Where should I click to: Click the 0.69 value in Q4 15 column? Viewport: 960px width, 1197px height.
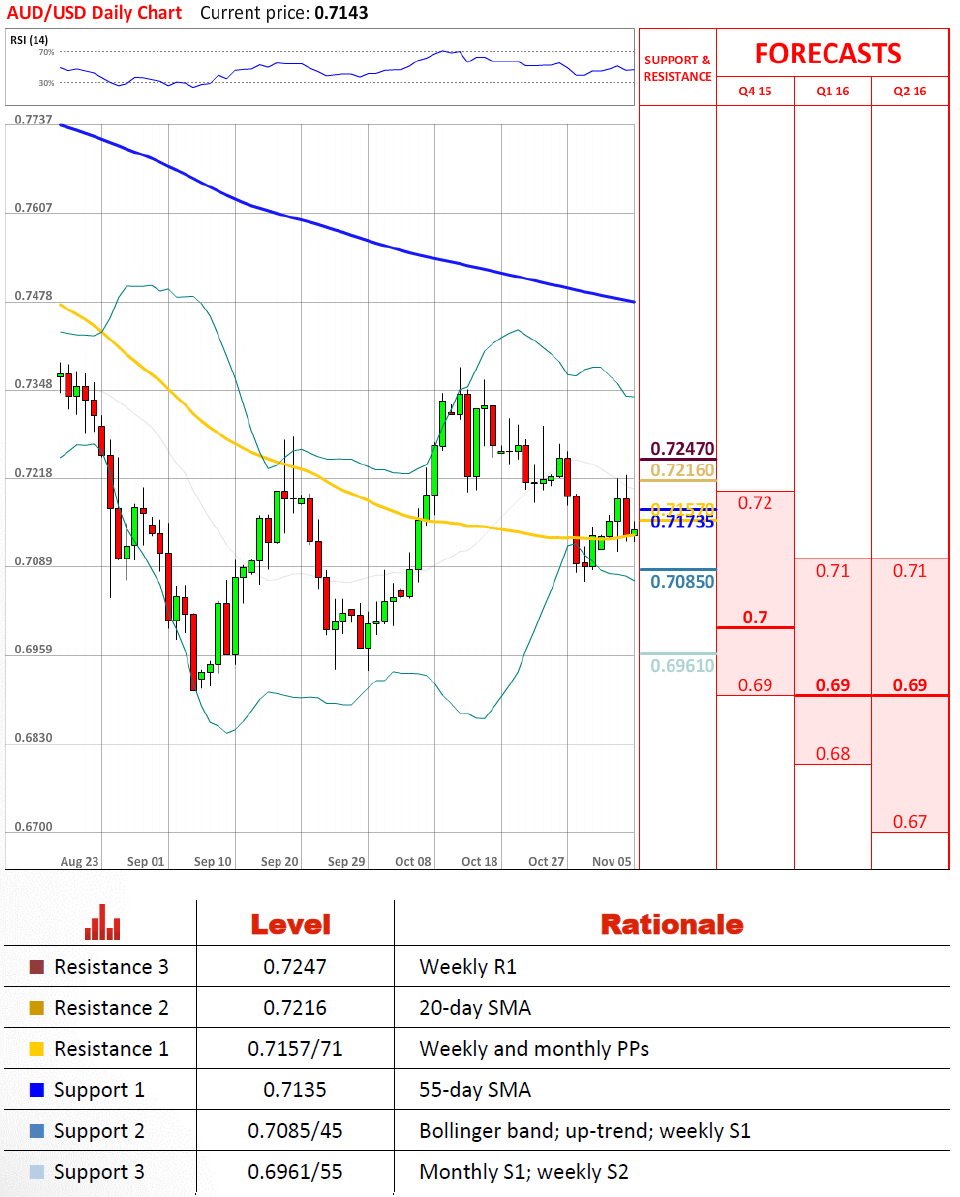[x=755, y=685]
